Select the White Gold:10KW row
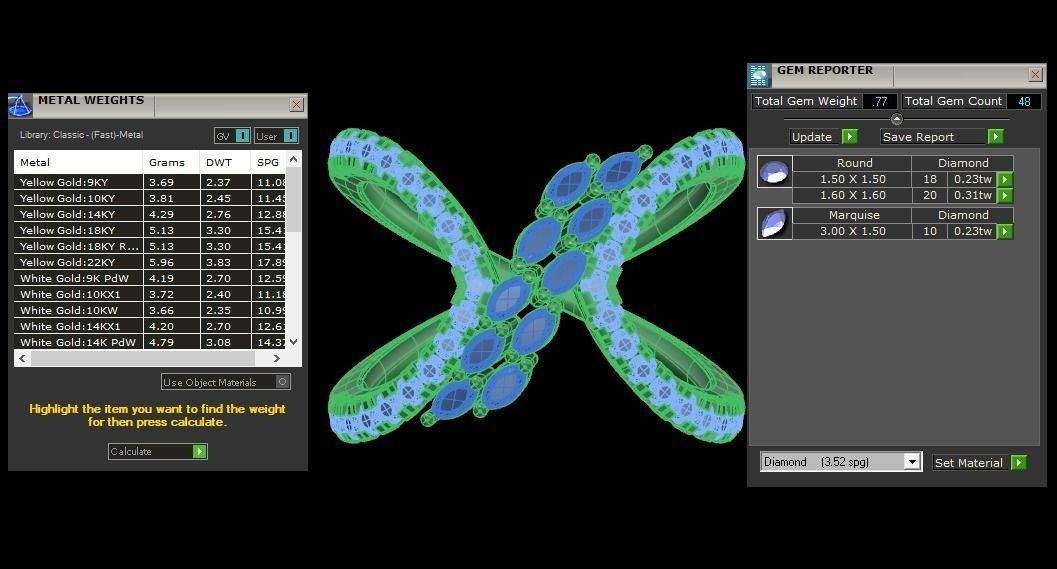The image size is (1057, 569). pyautogui.click(x=150, y=310)
